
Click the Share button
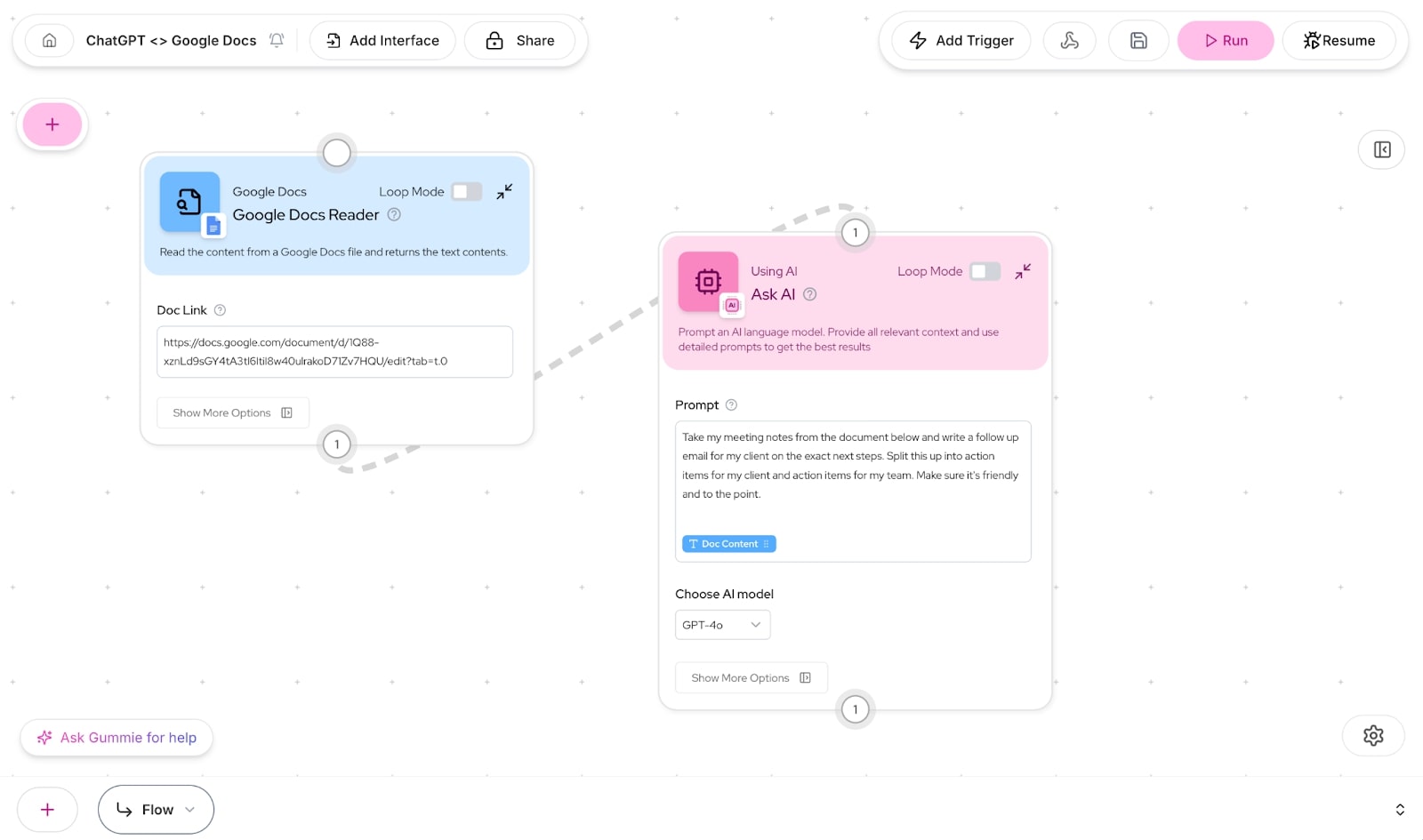(520, 40)
